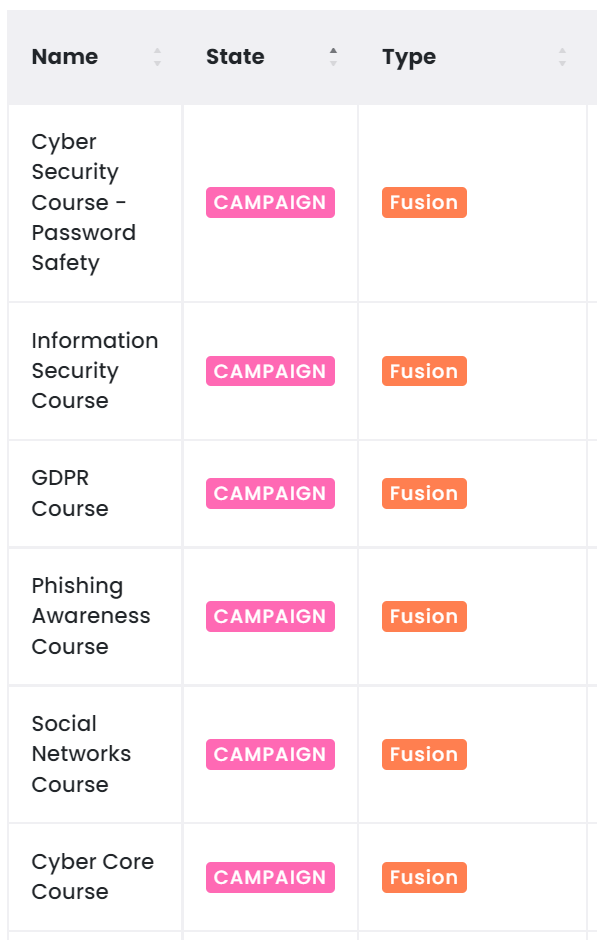This screenshot has height=940, width=597.
Task: Click CAMPAIGN badge for Phishing Awareness Course
Action: point(270,616)
